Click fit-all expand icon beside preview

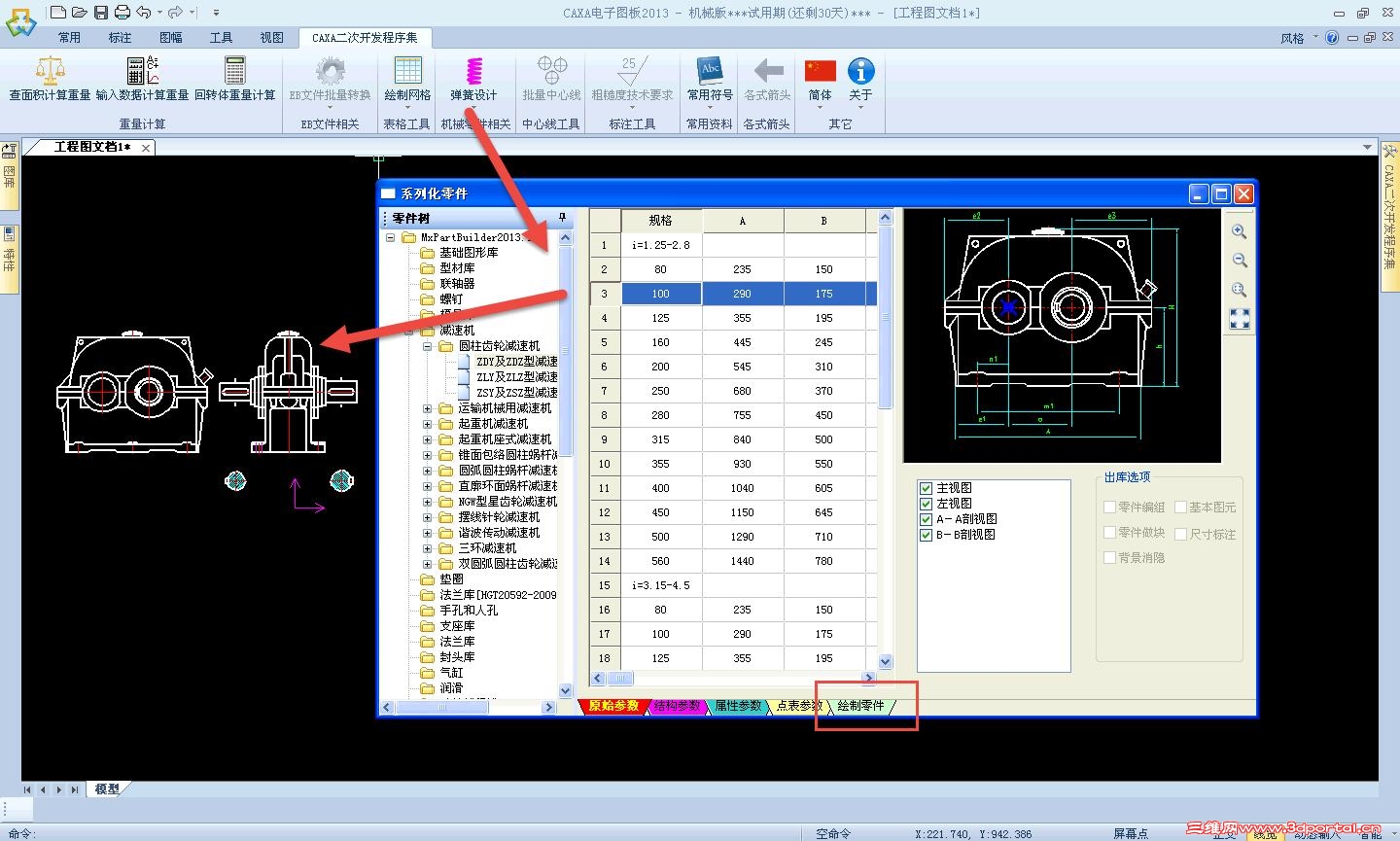[1239, 318]
